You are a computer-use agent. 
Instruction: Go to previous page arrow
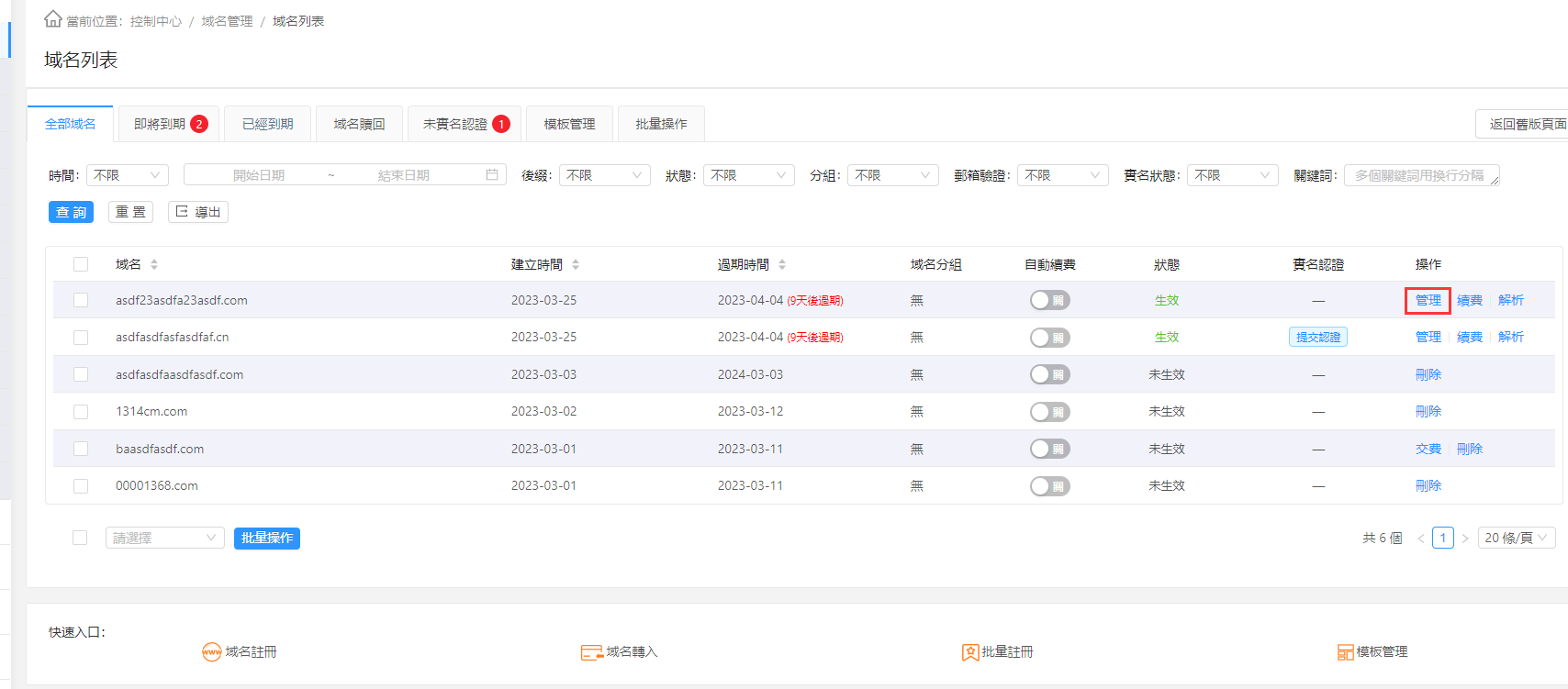(x=1421, y=539)
